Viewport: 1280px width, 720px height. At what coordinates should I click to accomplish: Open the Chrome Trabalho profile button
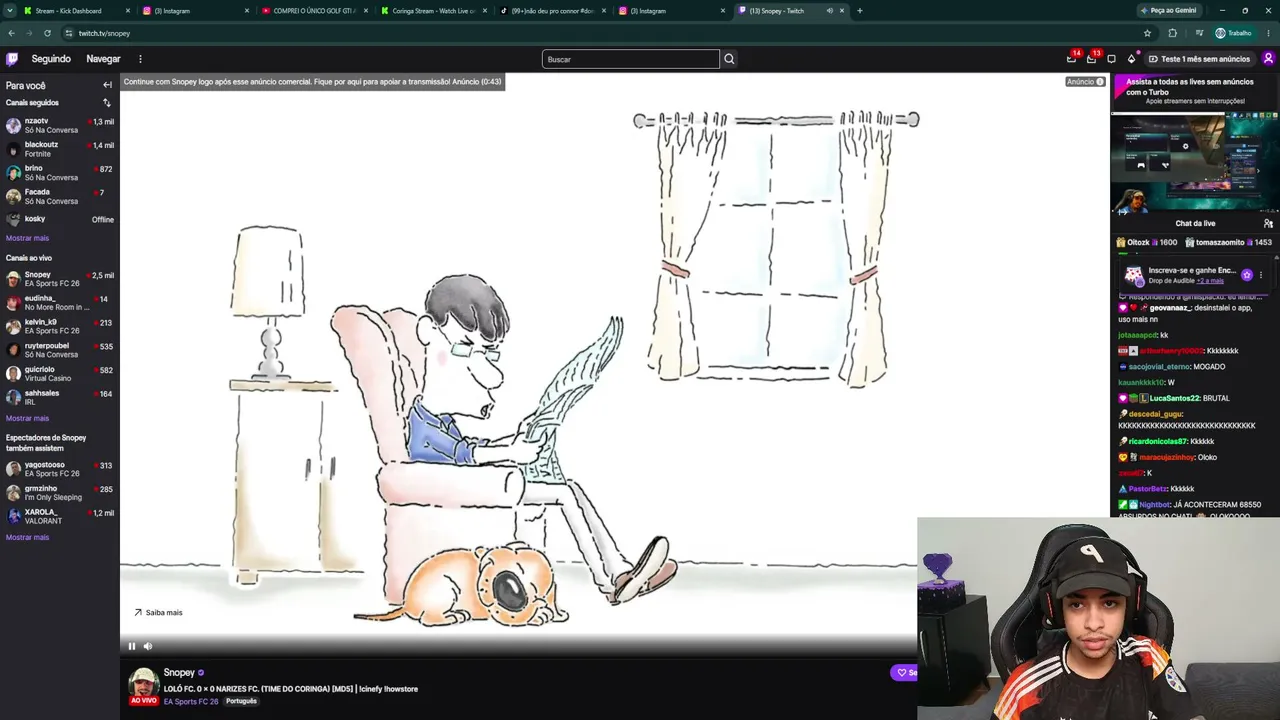tap(1233, 33)
